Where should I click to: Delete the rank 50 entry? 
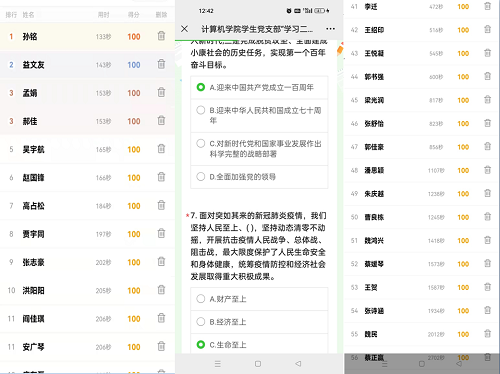coord(487,216)
